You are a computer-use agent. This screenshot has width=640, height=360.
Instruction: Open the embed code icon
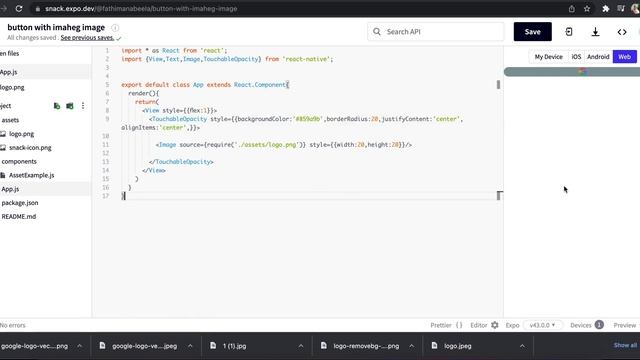click(622, 32)
